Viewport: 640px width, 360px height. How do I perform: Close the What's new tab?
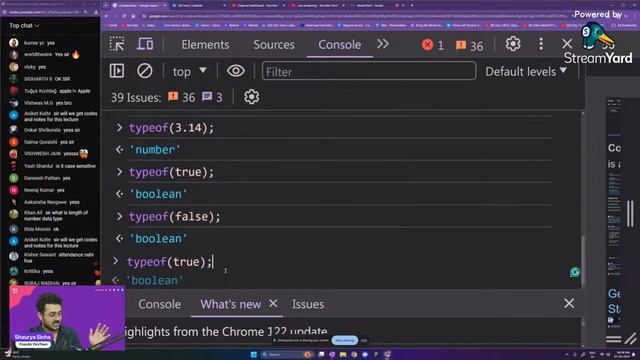(273, 303)
